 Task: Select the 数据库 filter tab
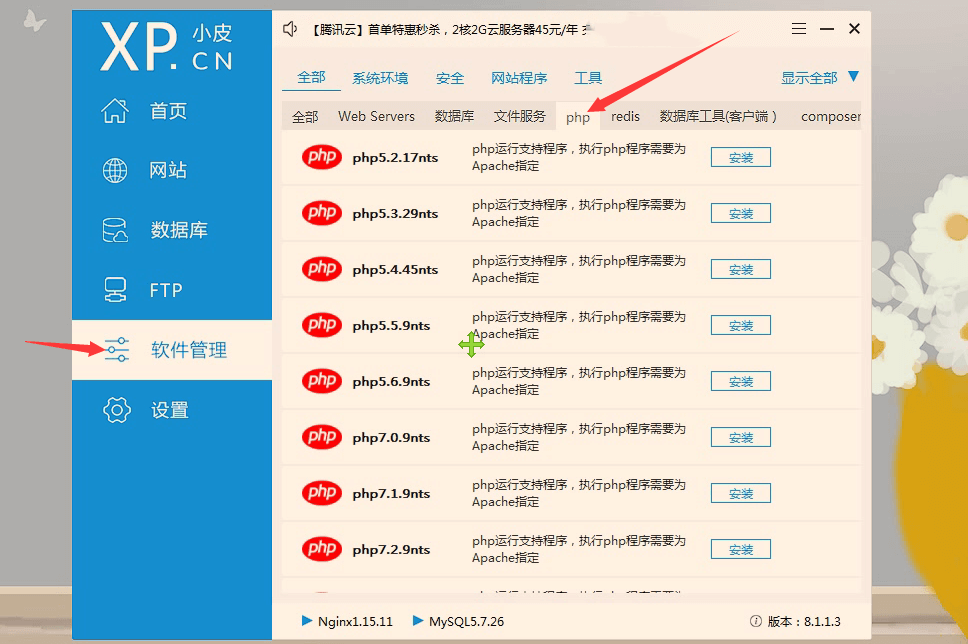pos(454,117)
